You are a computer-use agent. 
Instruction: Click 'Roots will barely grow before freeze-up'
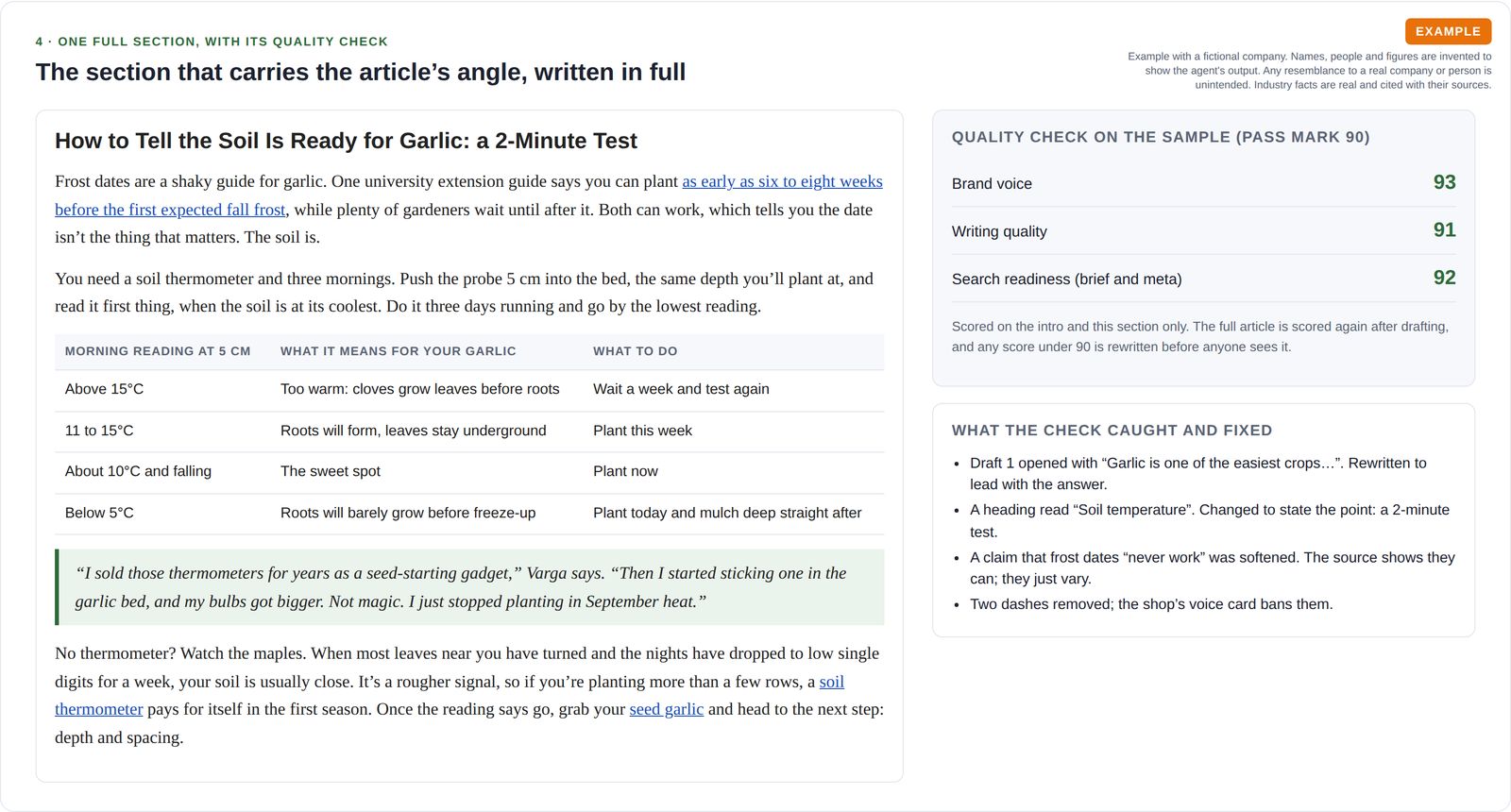408,513
